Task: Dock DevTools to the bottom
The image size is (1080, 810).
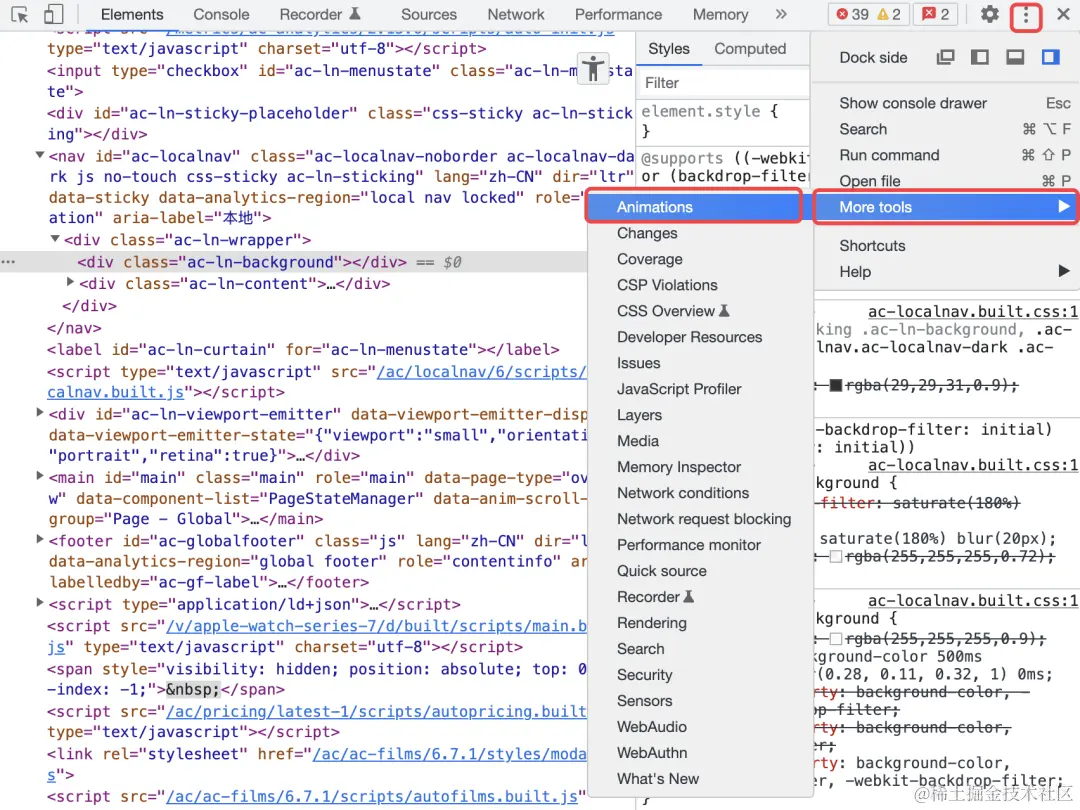Action: pyautogui.click(x=1015, y=57)
